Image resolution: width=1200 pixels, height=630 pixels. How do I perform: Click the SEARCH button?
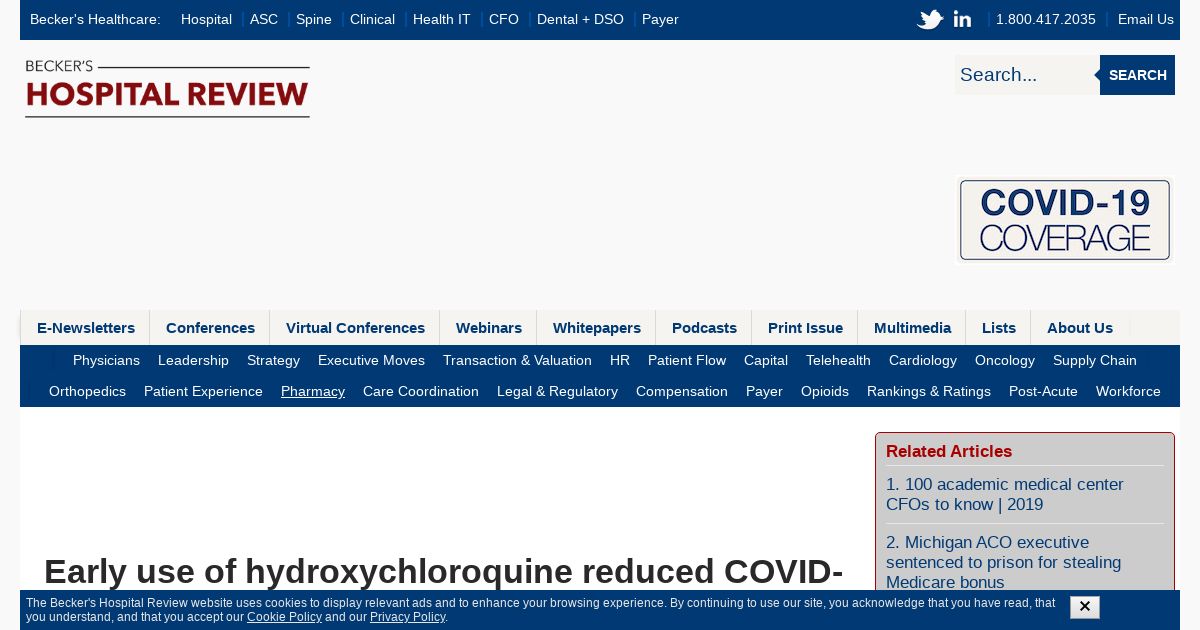[x=1137, y=75]
